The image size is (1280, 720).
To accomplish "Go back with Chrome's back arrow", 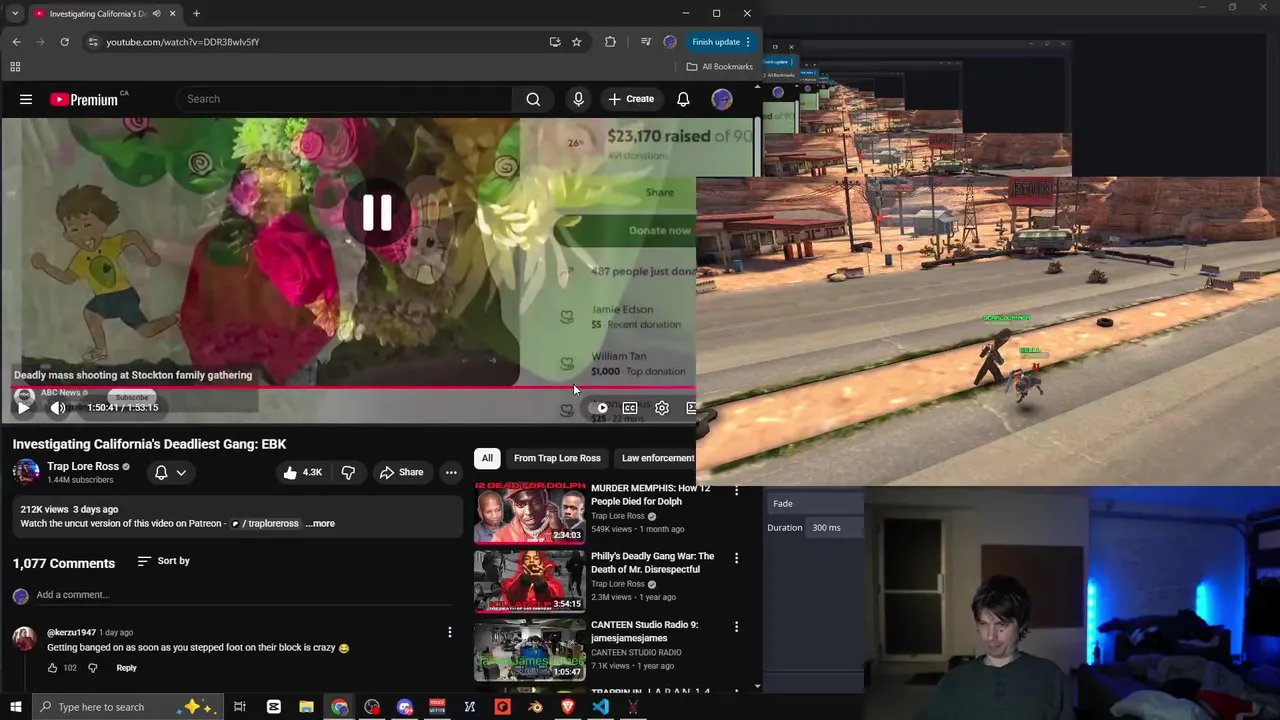I will (17, 42).
